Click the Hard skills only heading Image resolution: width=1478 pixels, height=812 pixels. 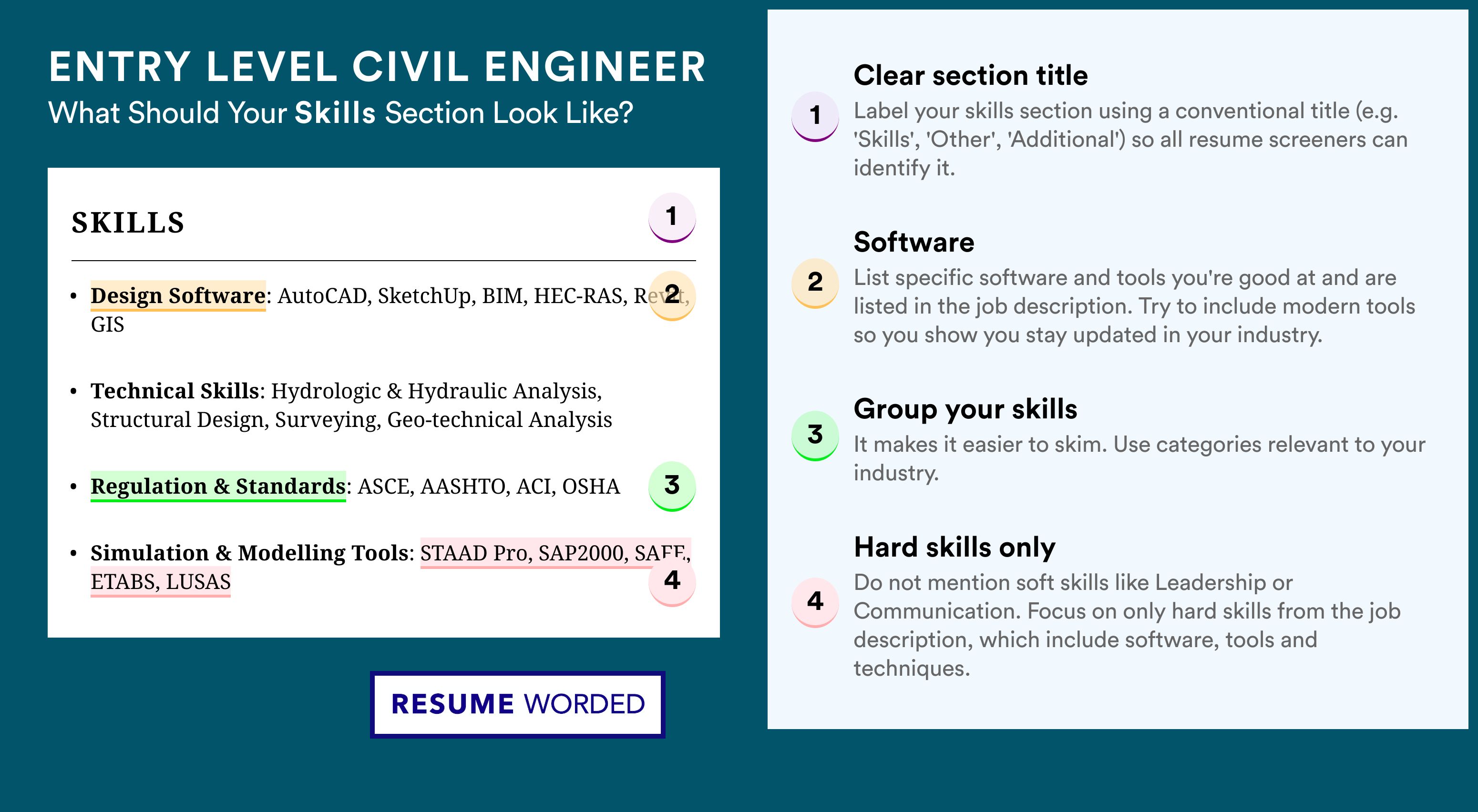954,547
